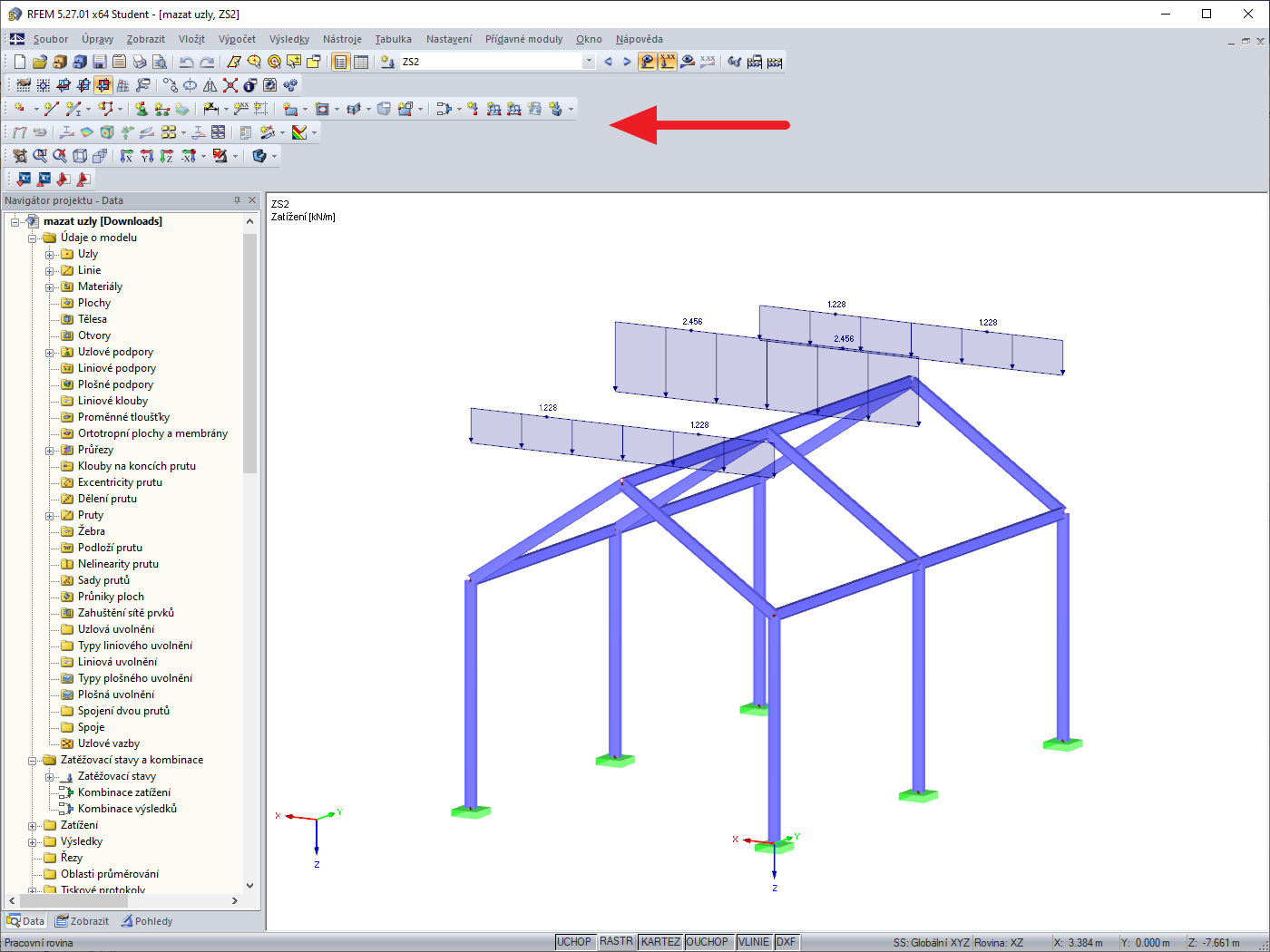Image resolution: width=1270 pixels, height=952 pixels.
Task: Show the wireframe model display icon
Action: [80, 156]
